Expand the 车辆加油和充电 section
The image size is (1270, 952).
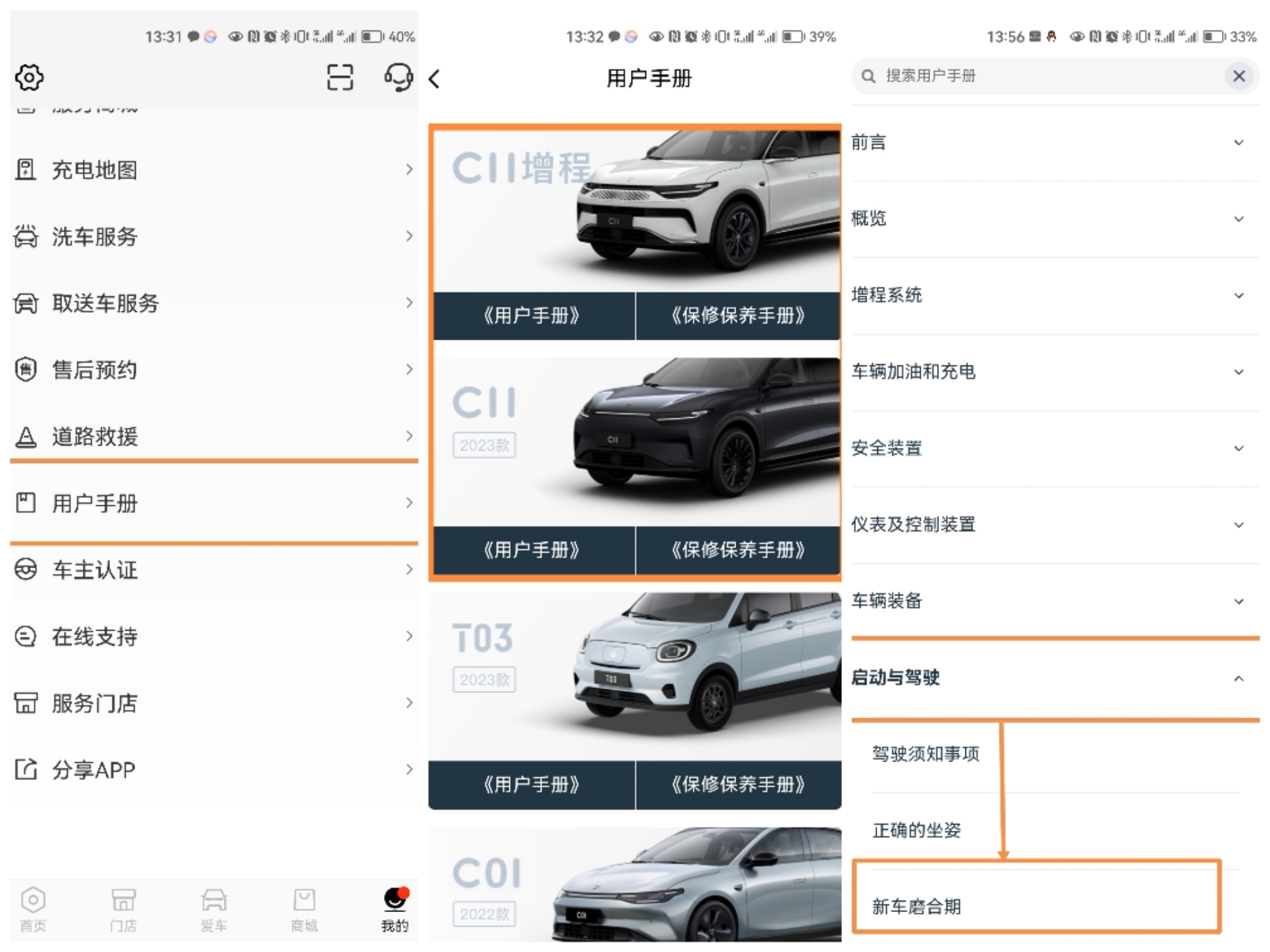[x=1055, y=371]
